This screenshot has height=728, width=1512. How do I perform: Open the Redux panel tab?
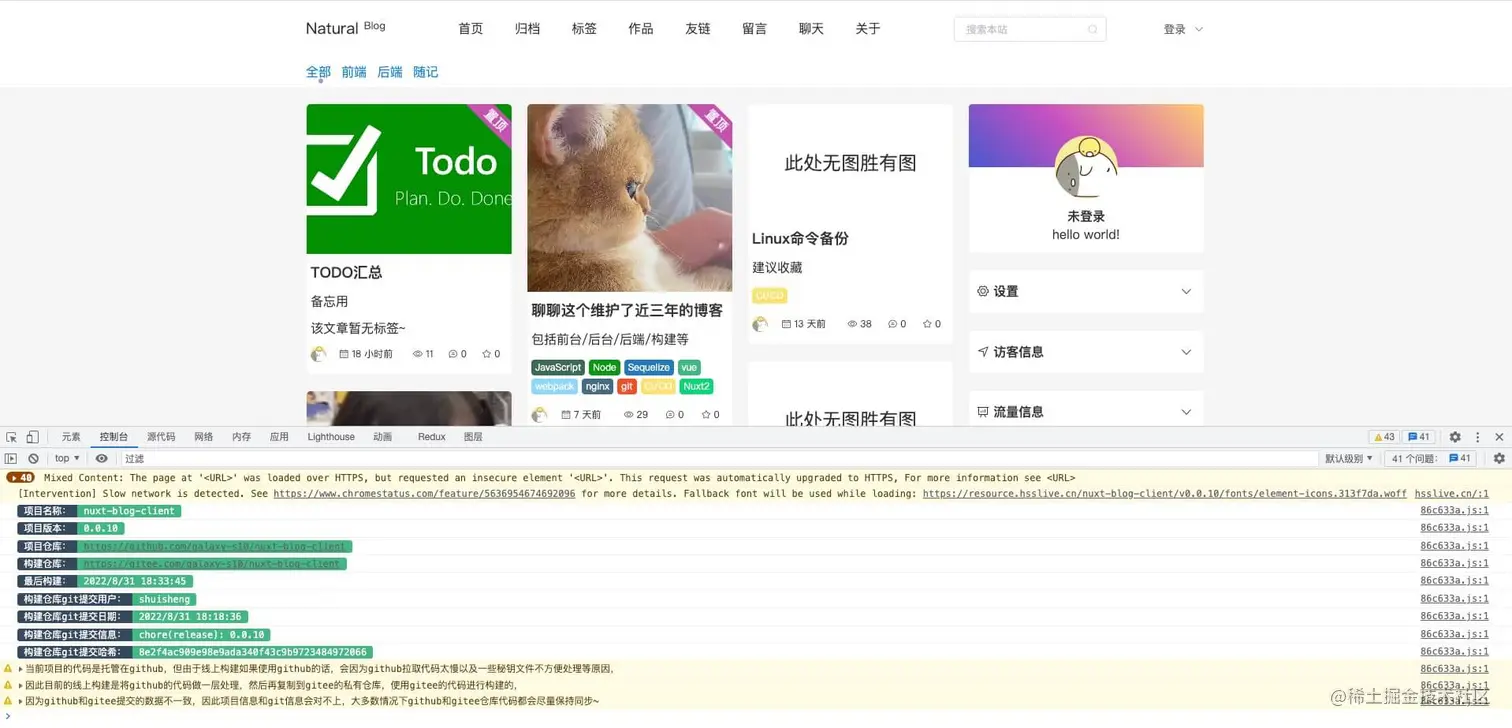click(x=431, y=436)
